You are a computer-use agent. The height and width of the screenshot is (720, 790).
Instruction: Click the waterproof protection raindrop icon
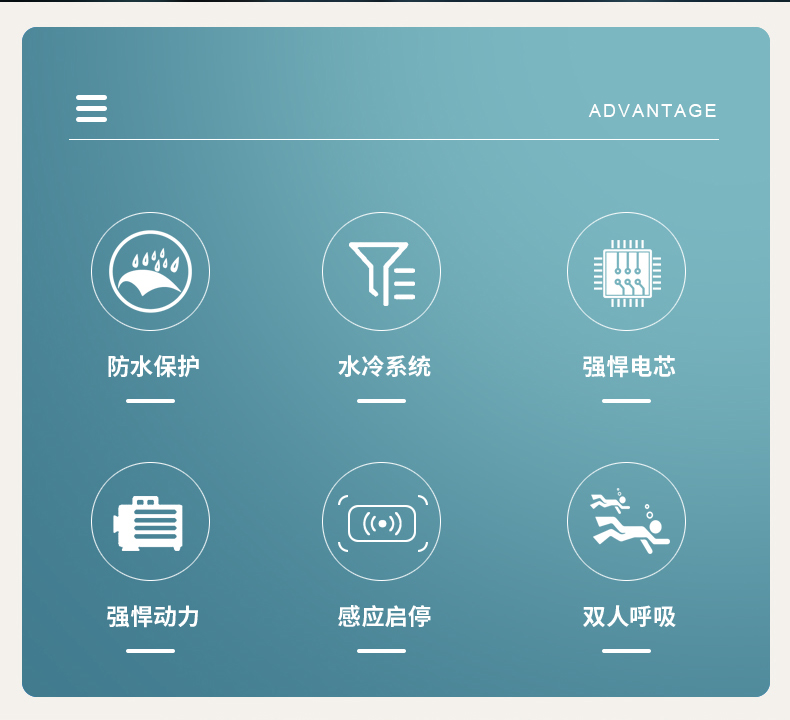pyautogui.click(x=150, y=272)
